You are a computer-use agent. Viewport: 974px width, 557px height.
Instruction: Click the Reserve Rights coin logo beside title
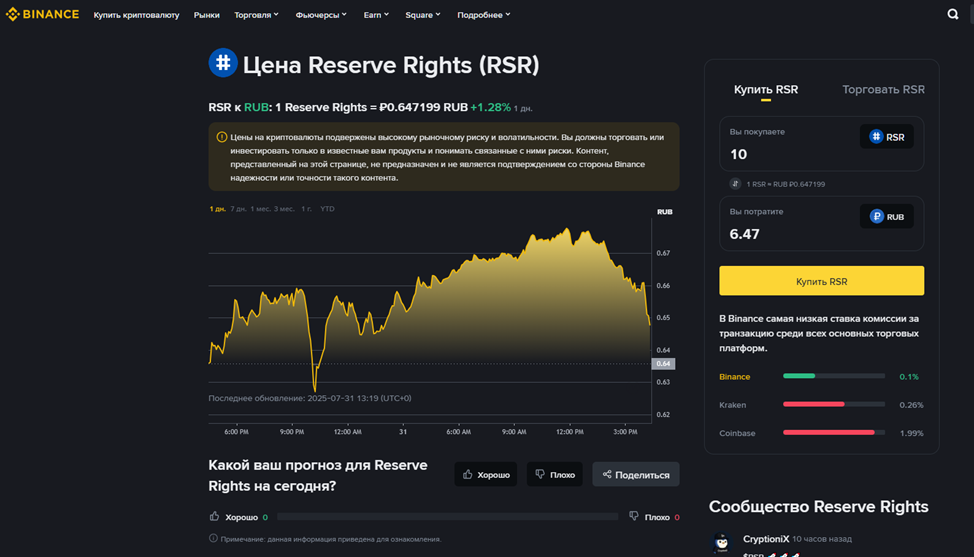(x=223, y=63)
